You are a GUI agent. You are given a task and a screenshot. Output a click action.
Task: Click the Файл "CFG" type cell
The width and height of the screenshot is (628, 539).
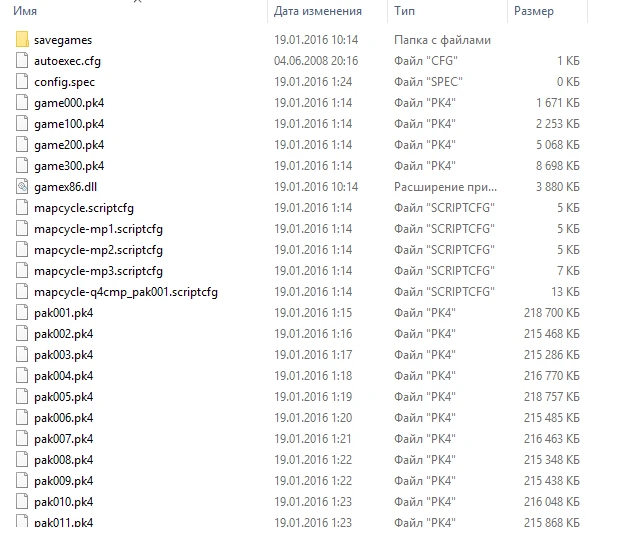click(426, 61)
